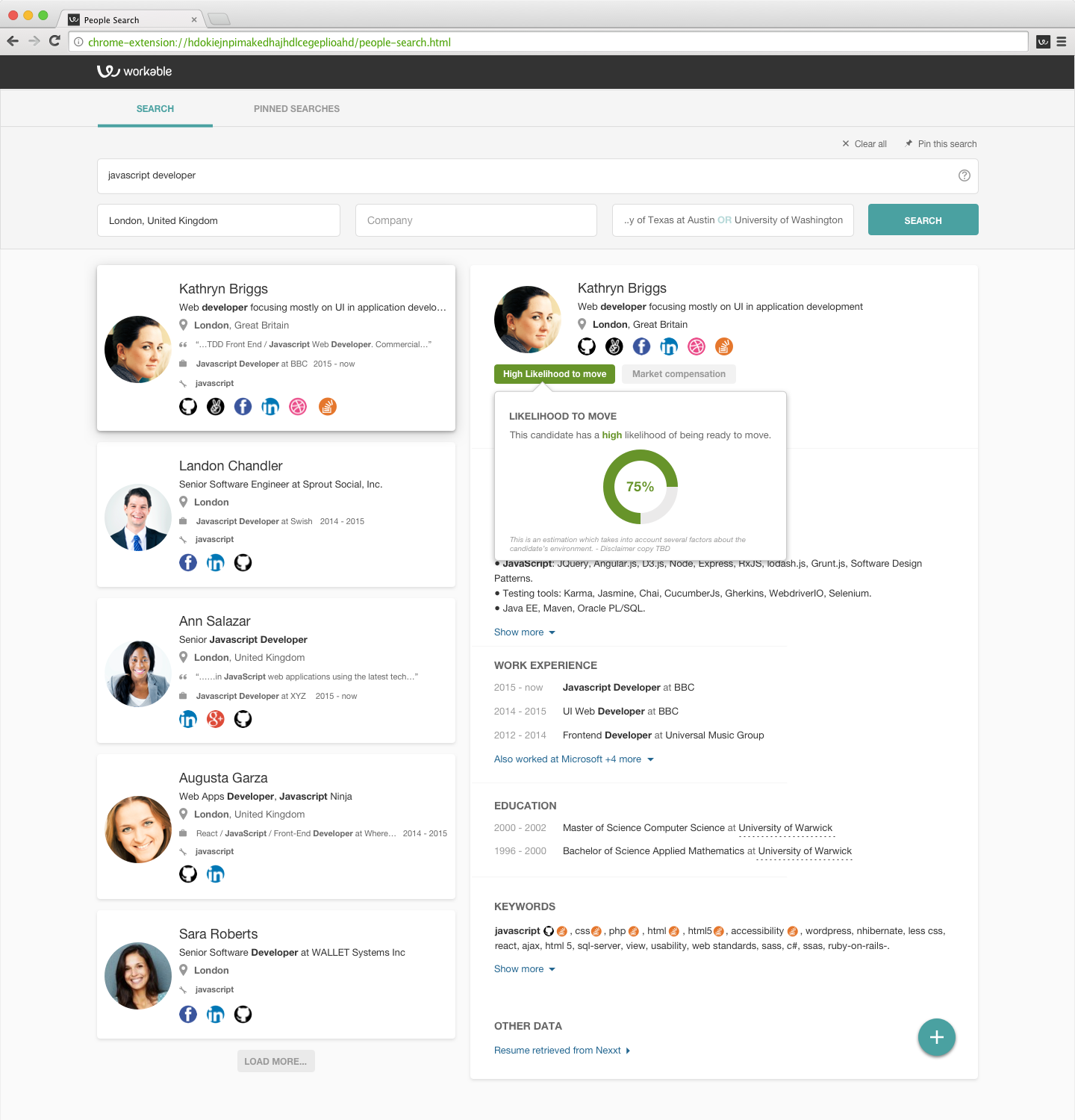1075x1120 pixels.
Task: Open Kathryn Briggs' Dribbble icon in detail panel
Action: [697, 346]
